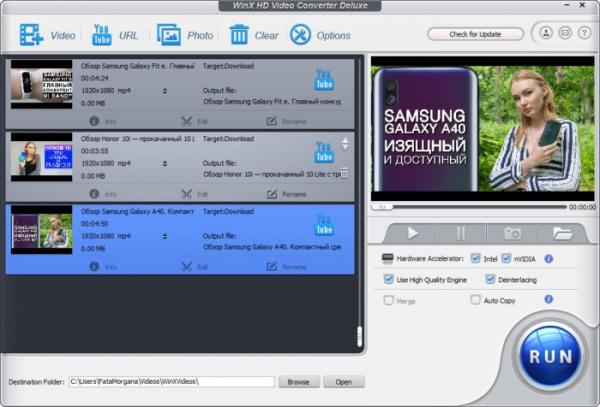Clear the list with the trash icon
The width and height of the screenshot is (600, 407).
253,35
